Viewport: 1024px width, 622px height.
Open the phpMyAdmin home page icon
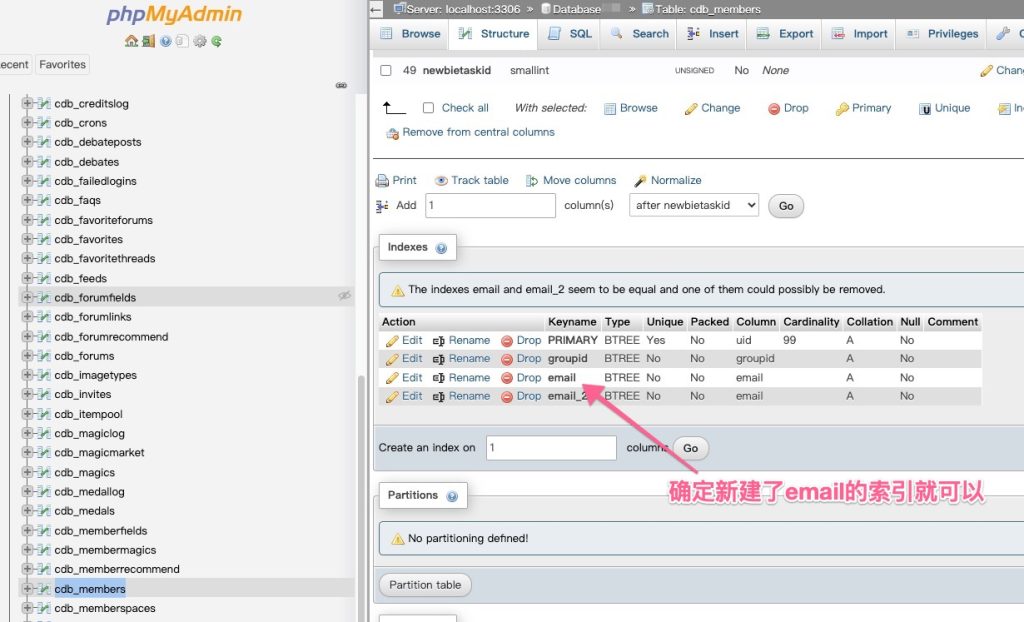(133, 42)
